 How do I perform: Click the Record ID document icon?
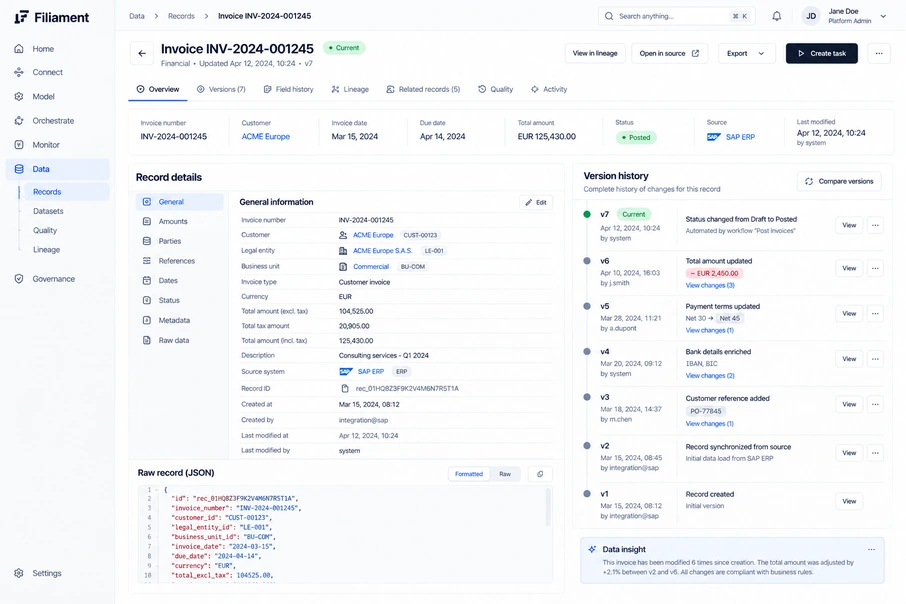point(345,388)
